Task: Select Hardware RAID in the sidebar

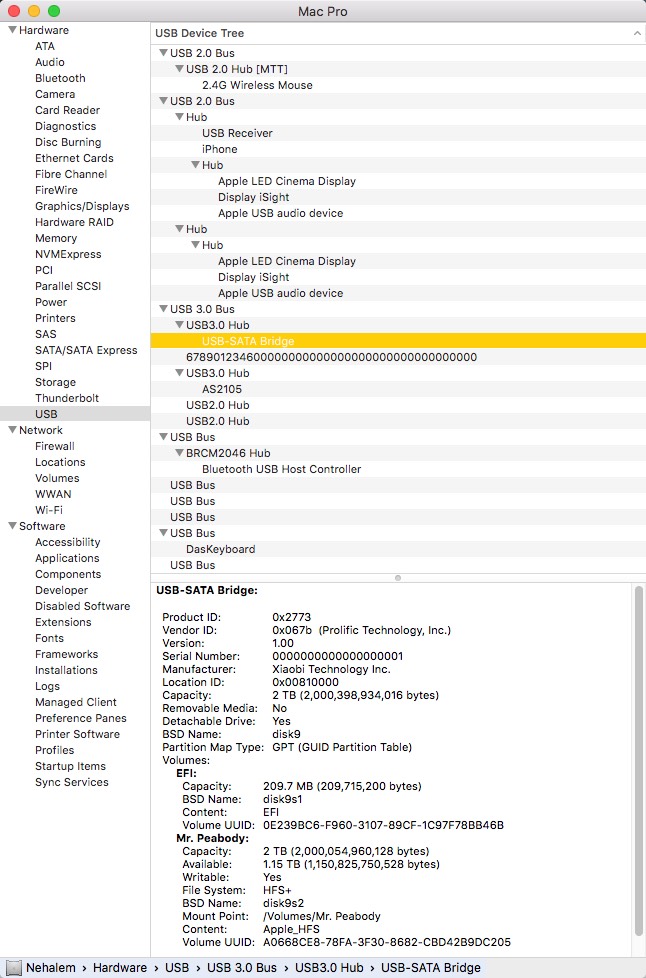Action: click(74, 222)
